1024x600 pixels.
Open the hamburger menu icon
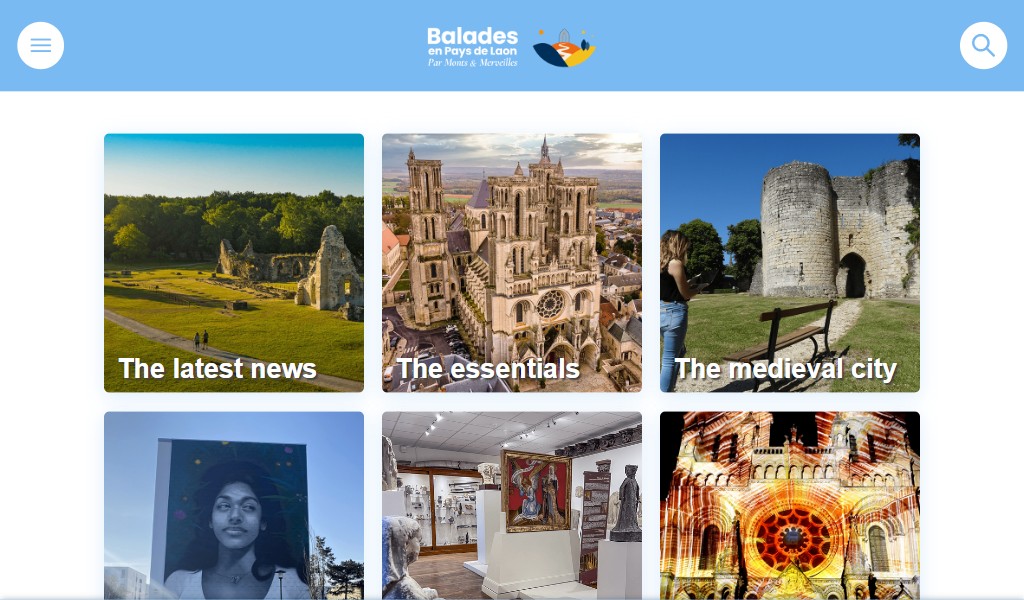pyautogui.click(x=40, y=46)
